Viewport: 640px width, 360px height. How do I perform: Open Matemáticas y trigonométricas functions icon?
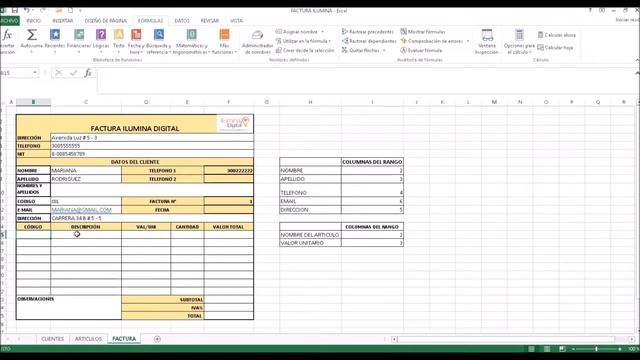click(x=191, y=35)
